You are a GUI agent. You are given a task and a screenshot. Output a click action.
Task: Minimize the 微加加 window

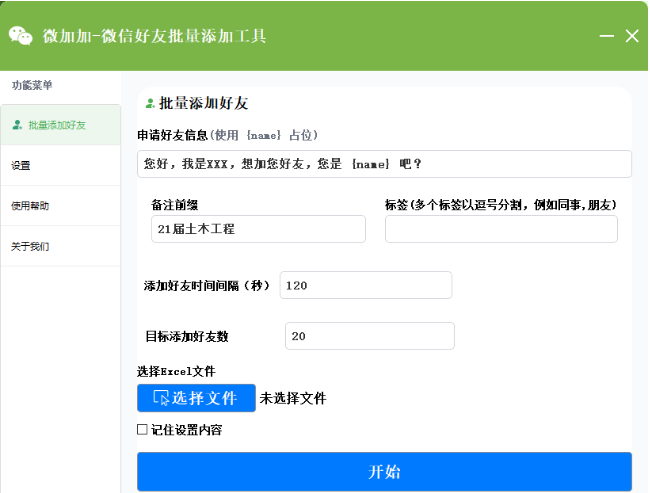pyautogui.click(x=606, y=37)
